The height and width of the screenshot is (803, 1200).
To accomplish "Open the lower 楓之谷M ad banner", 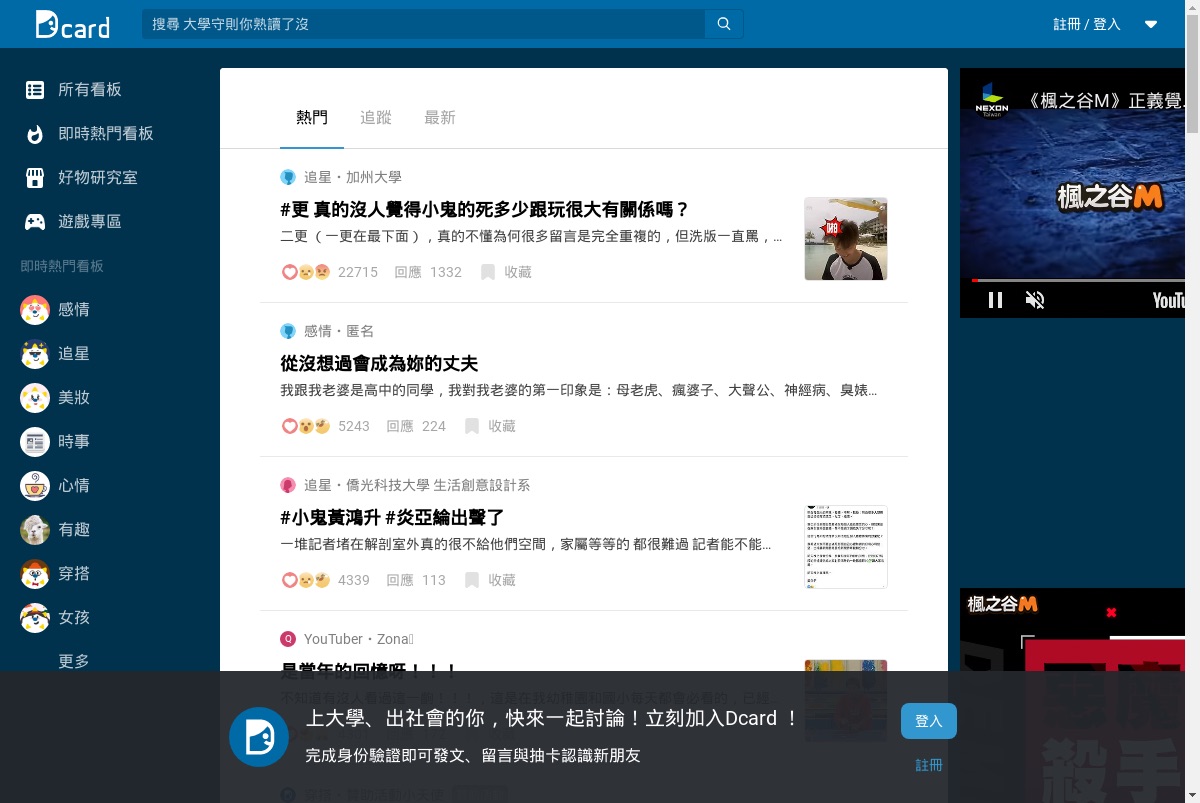I will tap(1072, 695).
